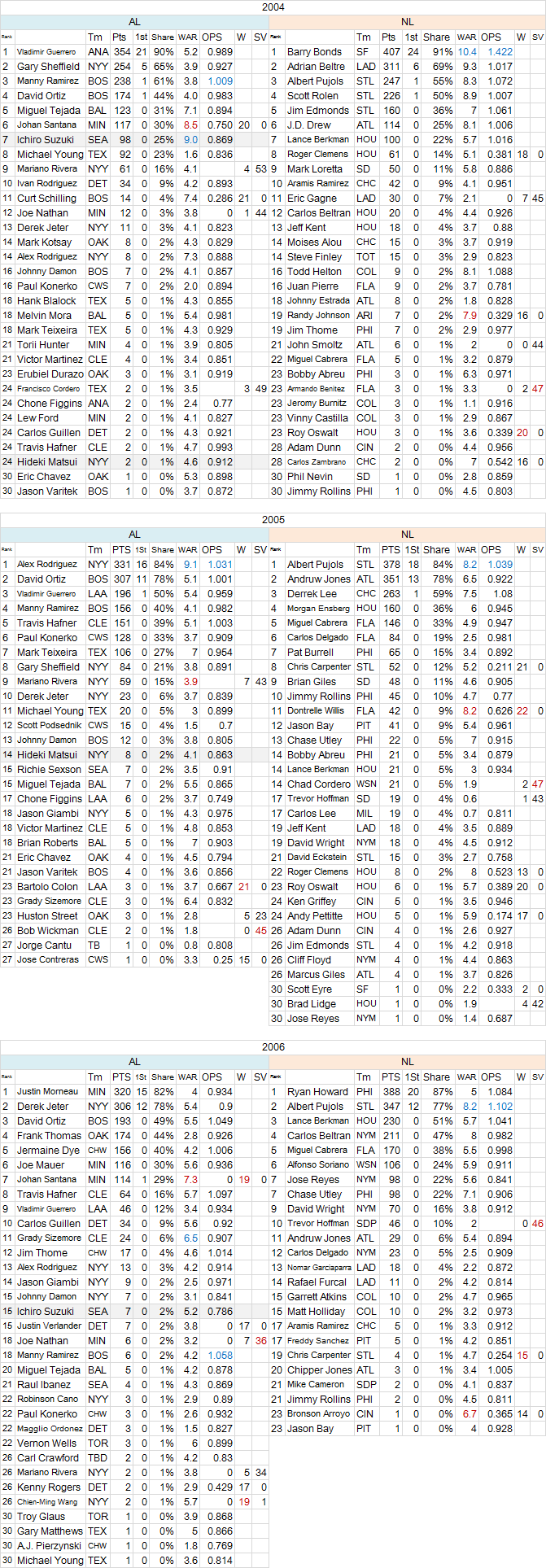The image size is (546, 1568).
Task: Click the Mike Cameron cell
Action: (x=319, y=1385)
